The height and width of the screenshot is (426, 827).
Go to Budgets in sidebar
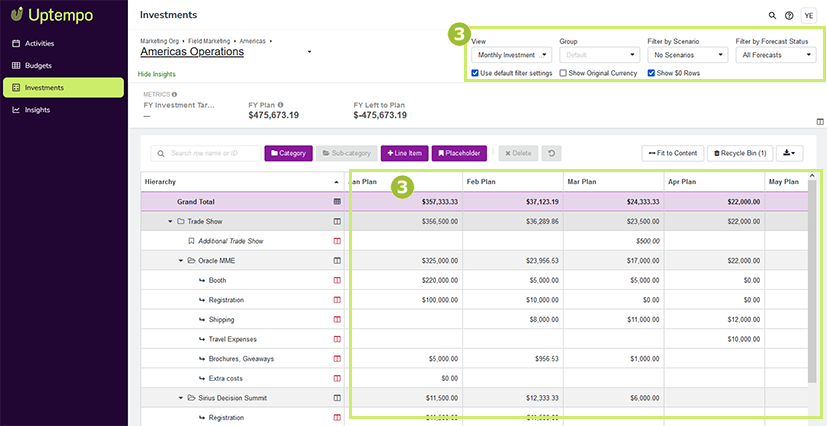[x=63, y=66]
